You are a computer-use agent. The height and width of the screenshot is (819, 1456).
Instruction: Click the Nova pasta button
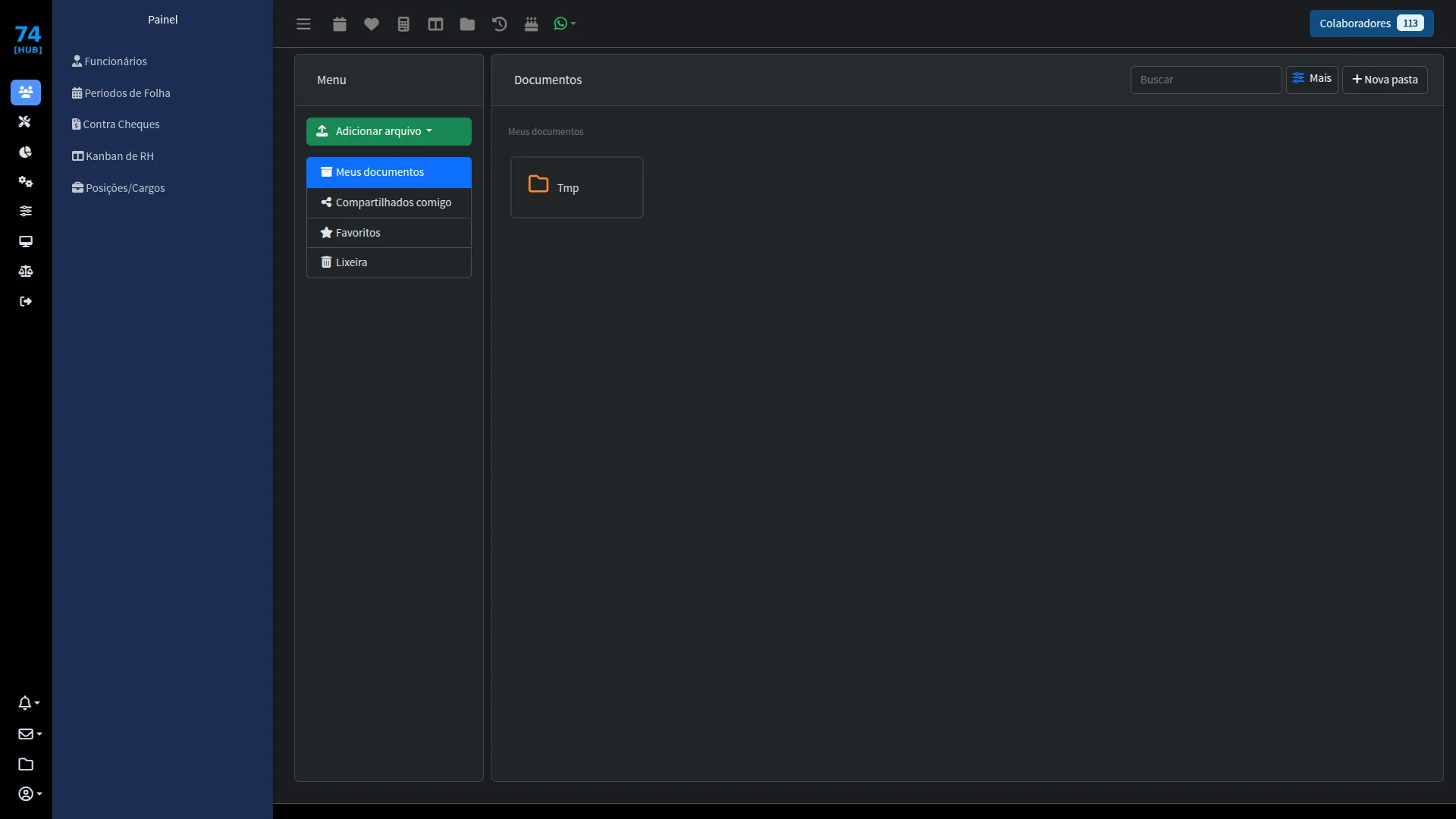(1385, 80)
